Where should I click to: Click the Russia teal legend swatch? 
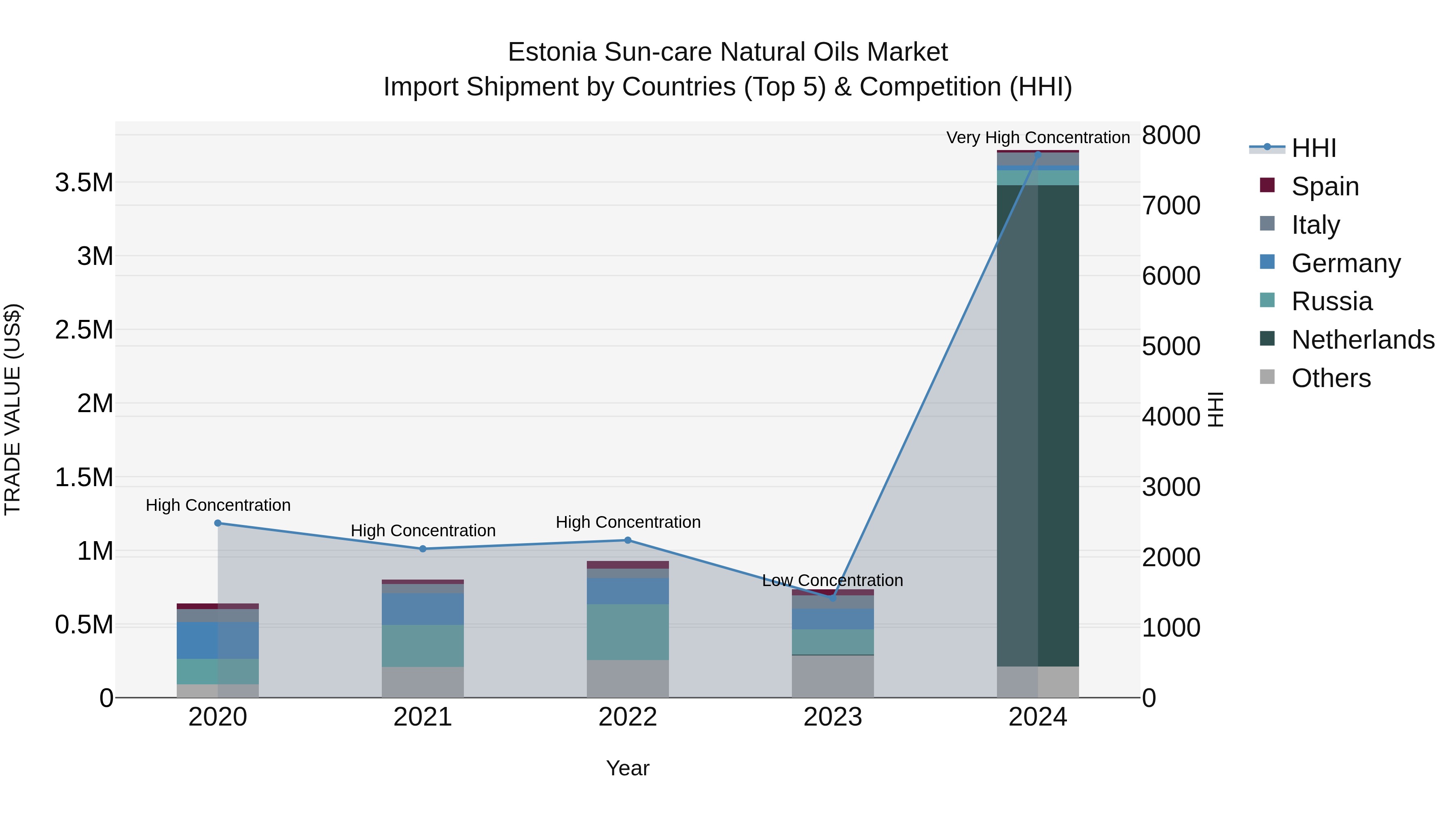point(1267,300)
